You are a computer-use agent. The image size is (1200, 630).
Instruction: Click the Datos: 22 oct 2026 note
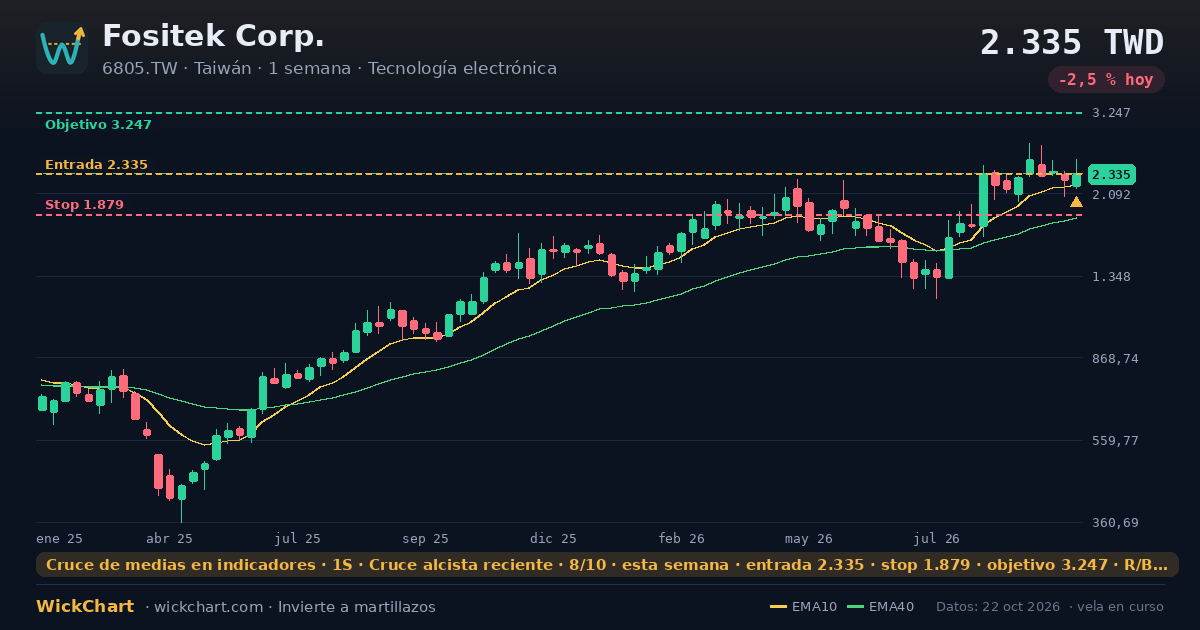998,607
